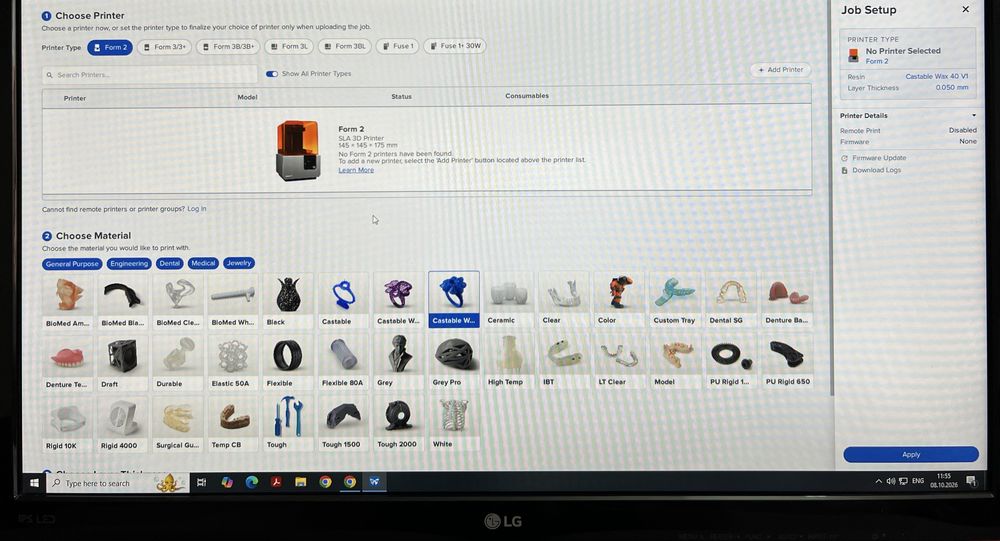
Task: Click the highlighted blue Castable Wax material
Action: [x=453, y=299]
